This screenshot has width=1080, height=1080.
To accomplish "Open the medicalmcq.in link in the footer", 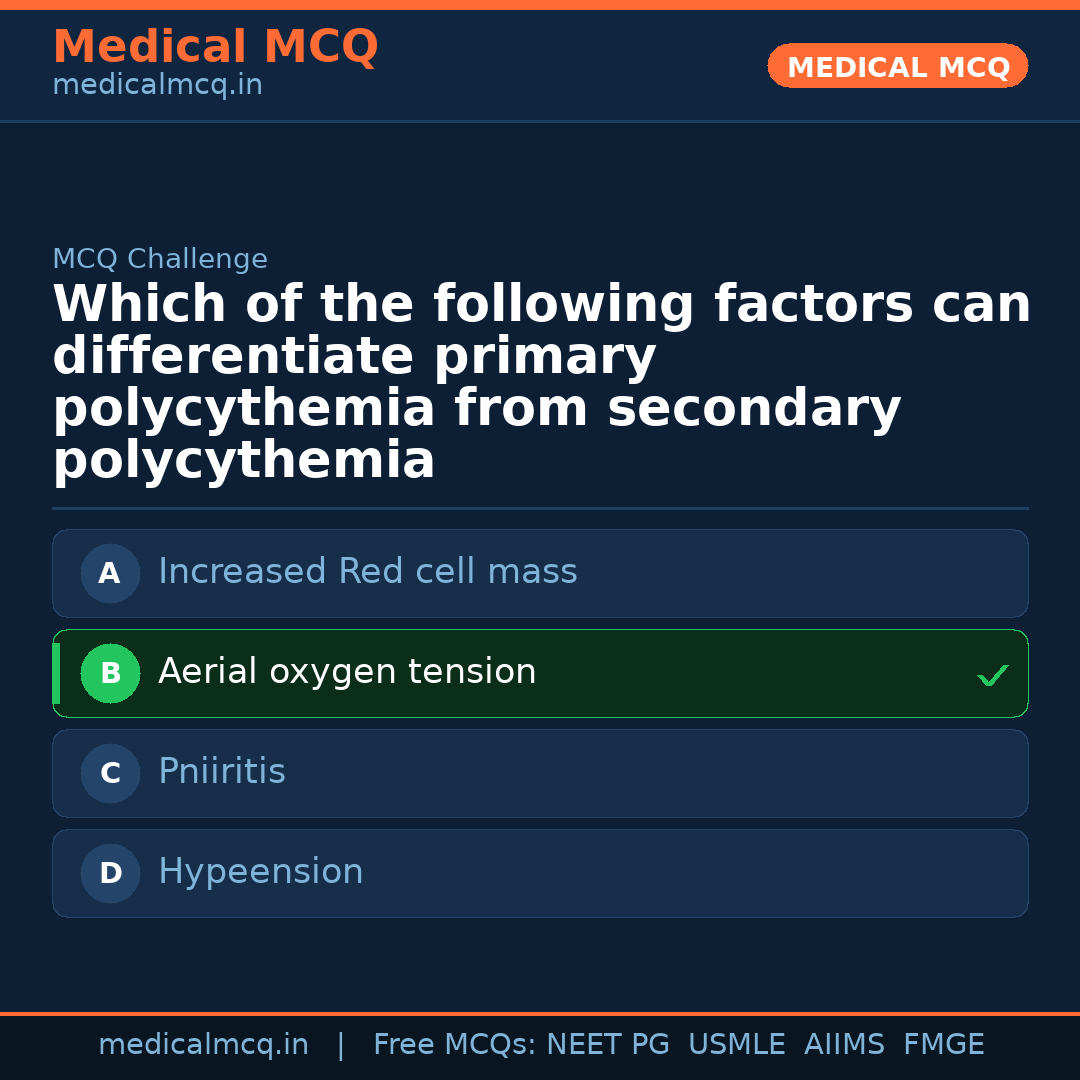I will [203, 1045].
